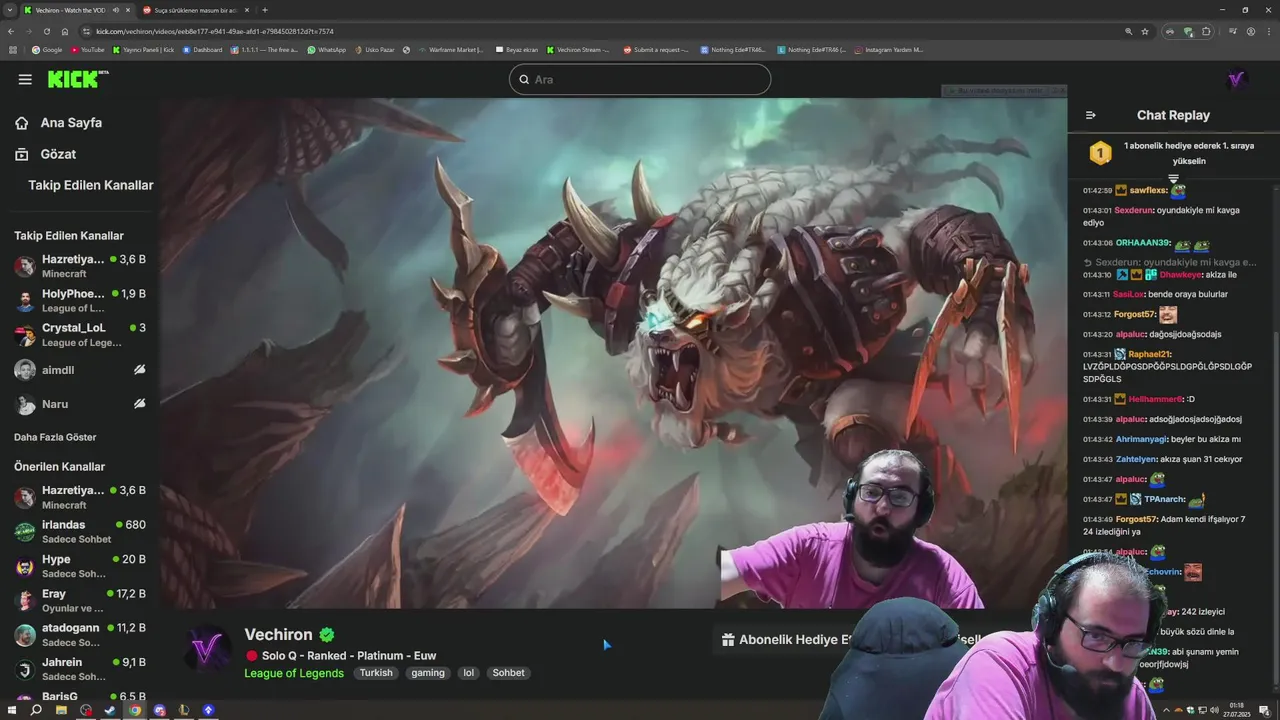Select Takip Edilen Kanallar sidebar item
Screen dimensions: 1280x720
point(90,185)
